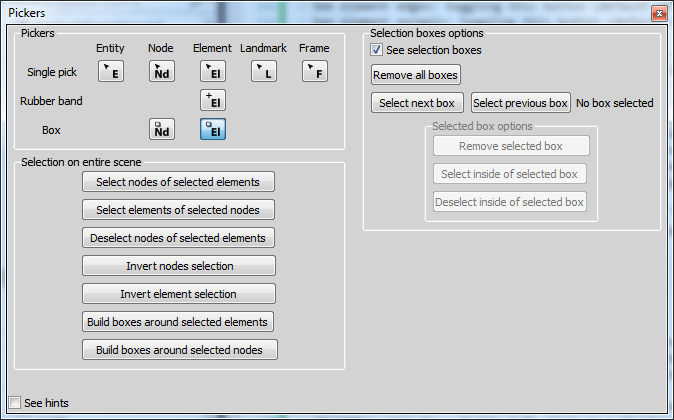674x420 pixels.
Task: Click Select nodes of selected elements
Action: click(x=178, y=182)
